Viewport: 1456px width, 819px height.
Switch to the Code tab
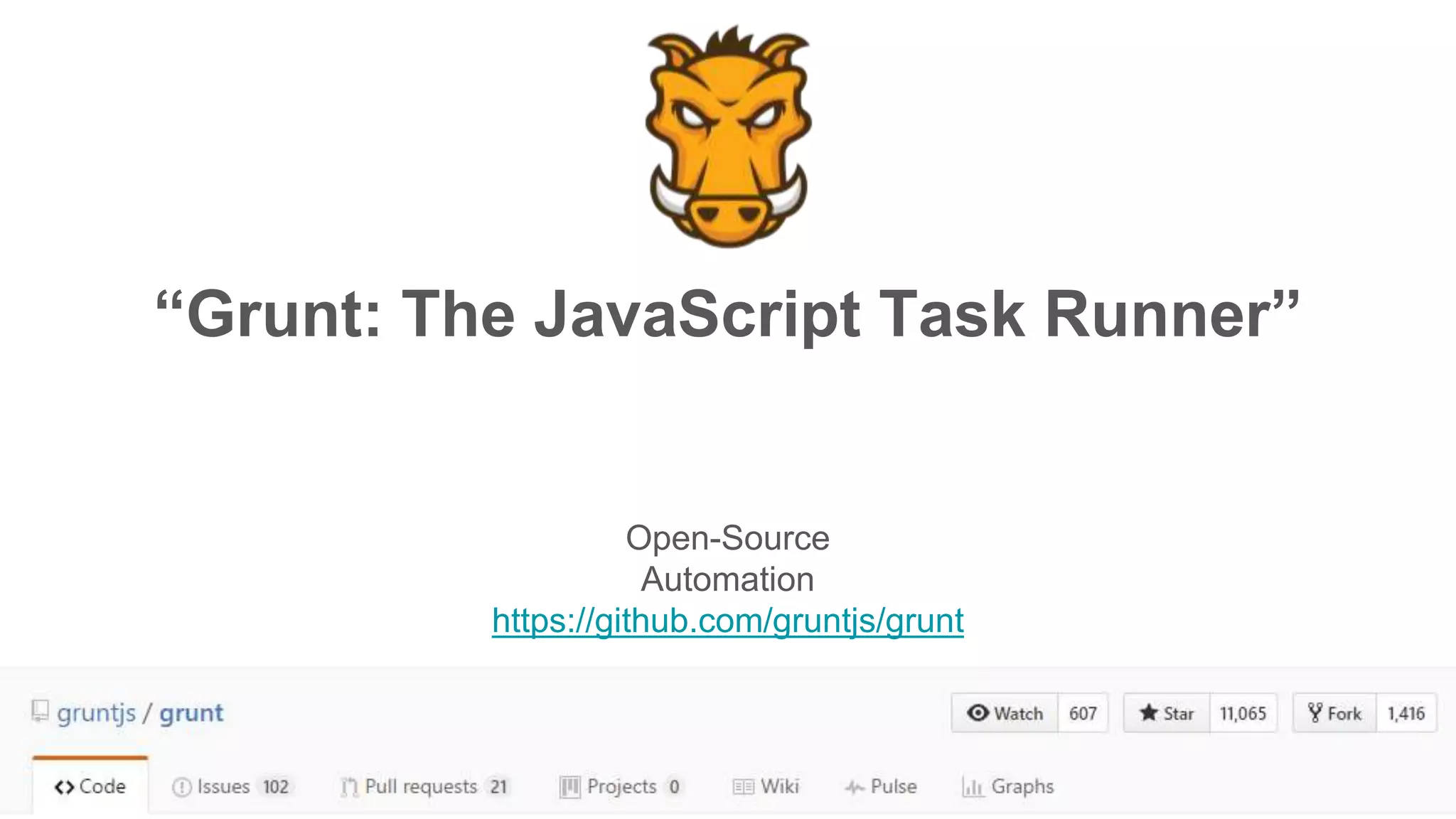[90, 786]
